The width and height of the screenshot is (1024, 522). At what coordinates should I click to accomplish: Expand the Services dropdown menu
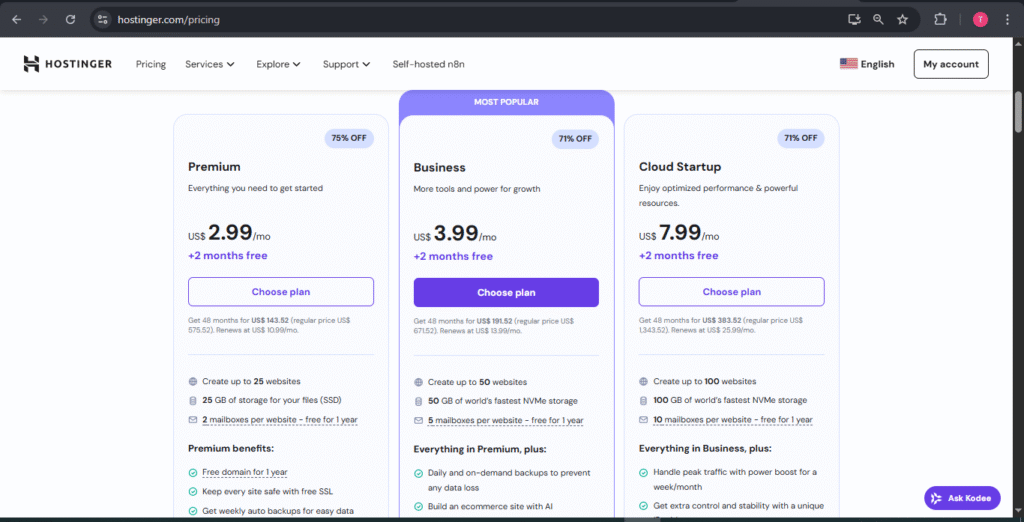pyautogui.click(x=210, y=64)
